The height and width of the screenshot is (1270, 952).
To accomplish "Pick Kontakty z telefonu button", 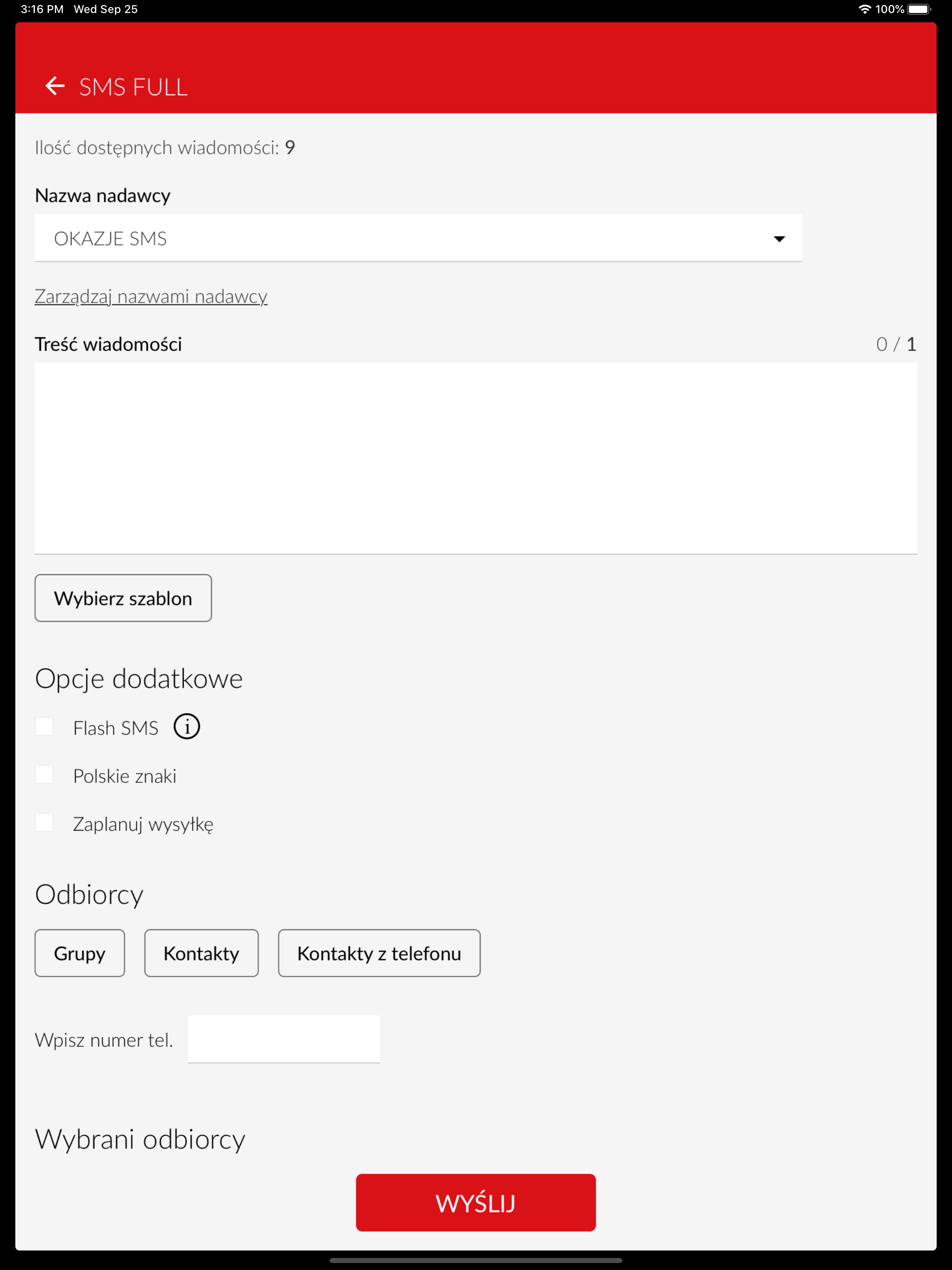I will point(379,953).
